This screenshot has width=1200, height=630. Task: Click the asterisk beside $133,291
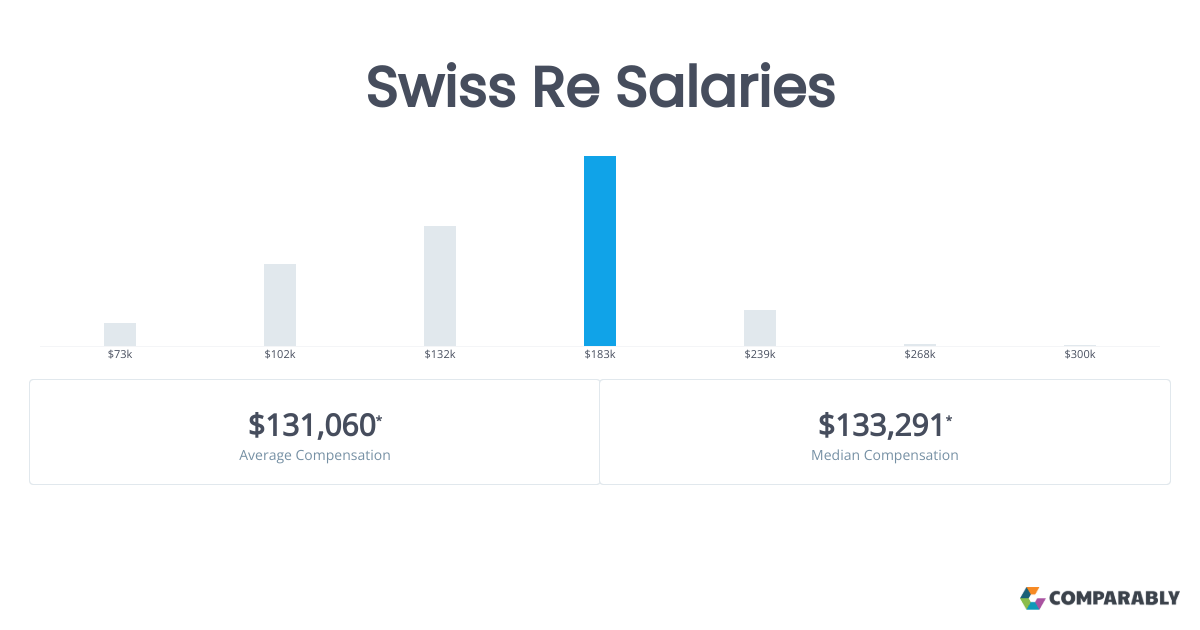pyautogui.click(x=949, y=418)
